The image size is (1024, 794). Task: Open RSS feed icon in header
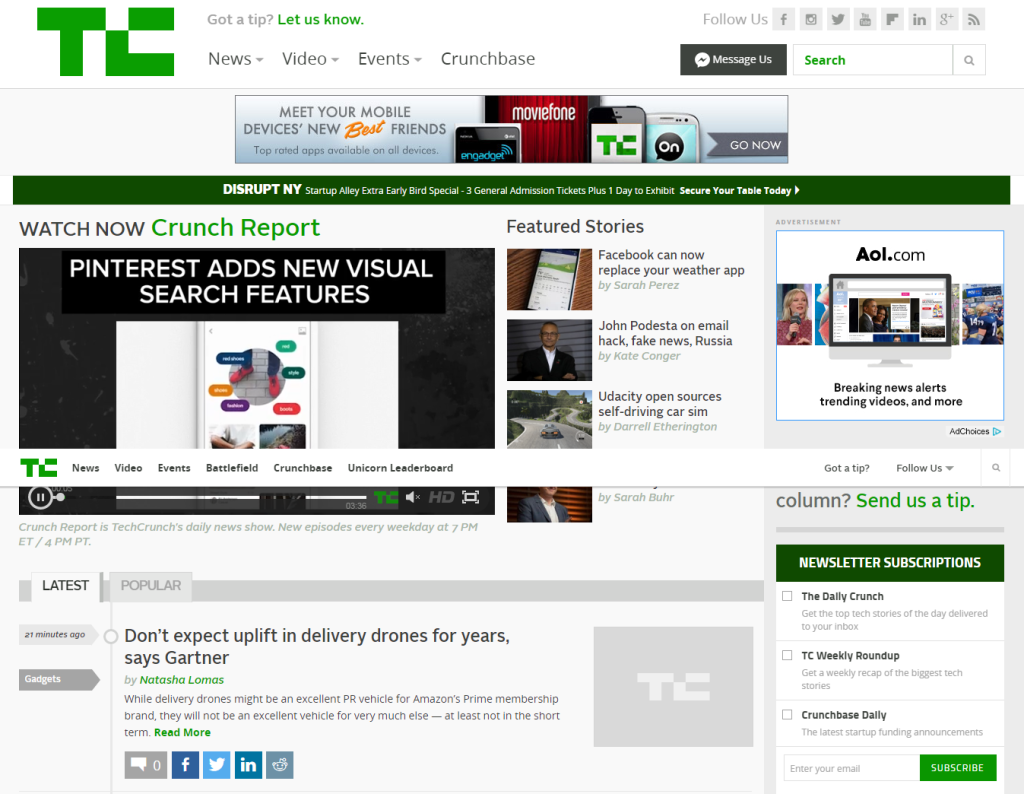click(x=974, y=20)
